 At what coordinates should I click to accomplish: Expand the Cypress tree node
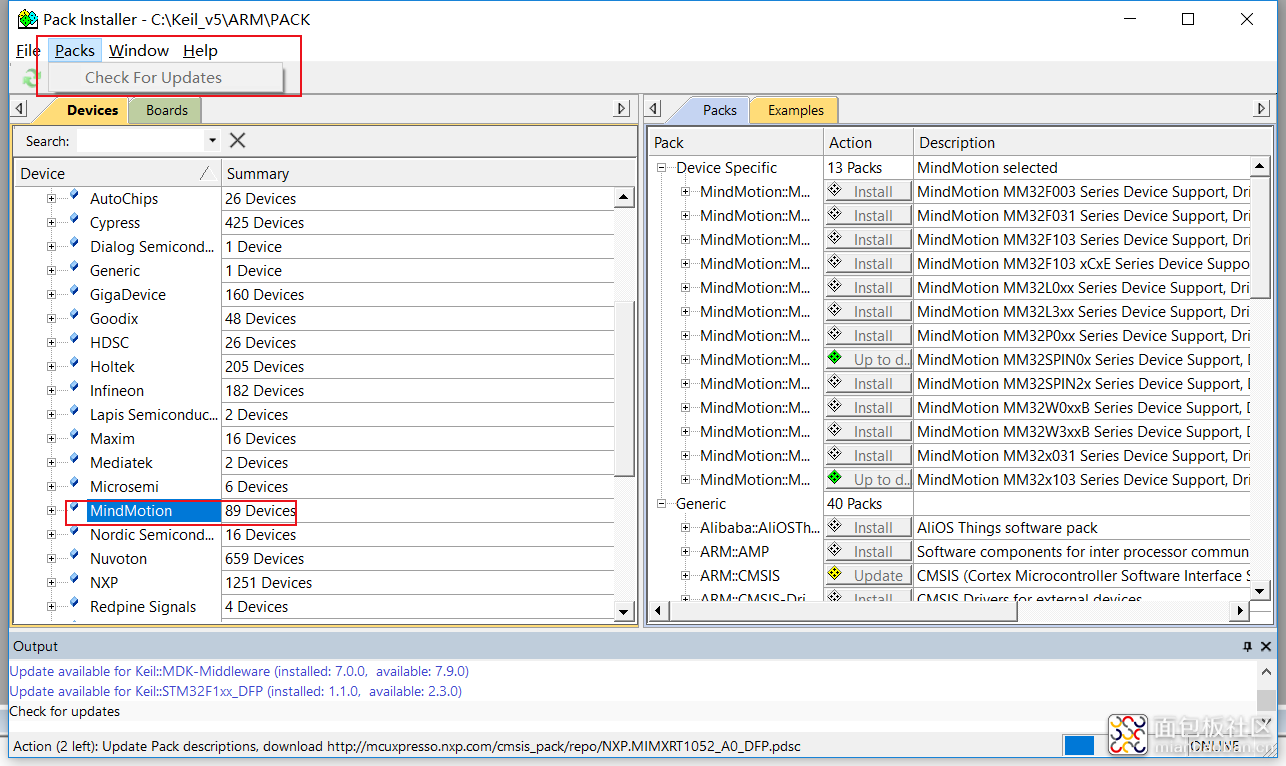click(51, 223)
